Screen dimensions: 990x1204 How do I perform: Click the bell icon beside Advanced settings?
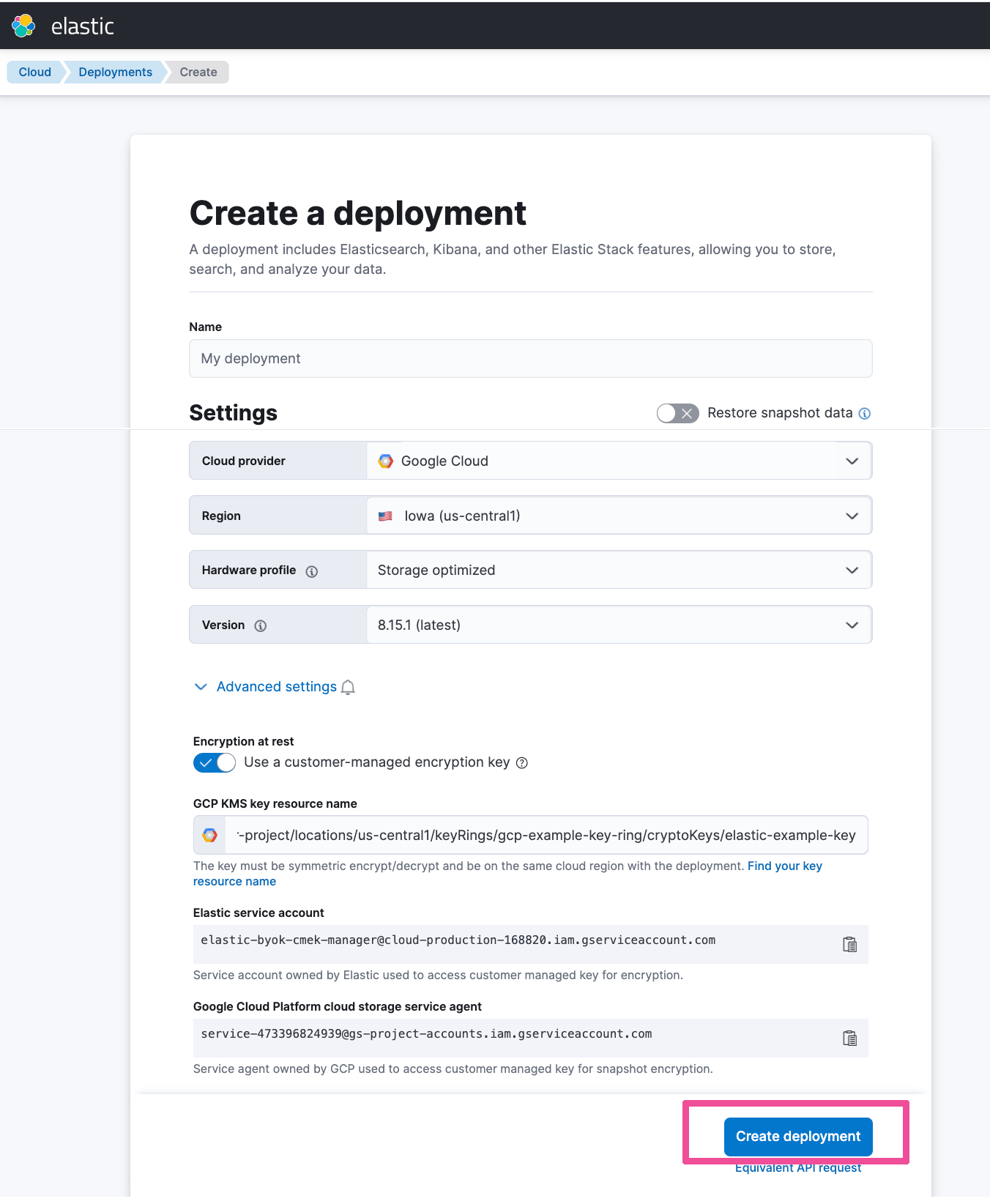349,687
